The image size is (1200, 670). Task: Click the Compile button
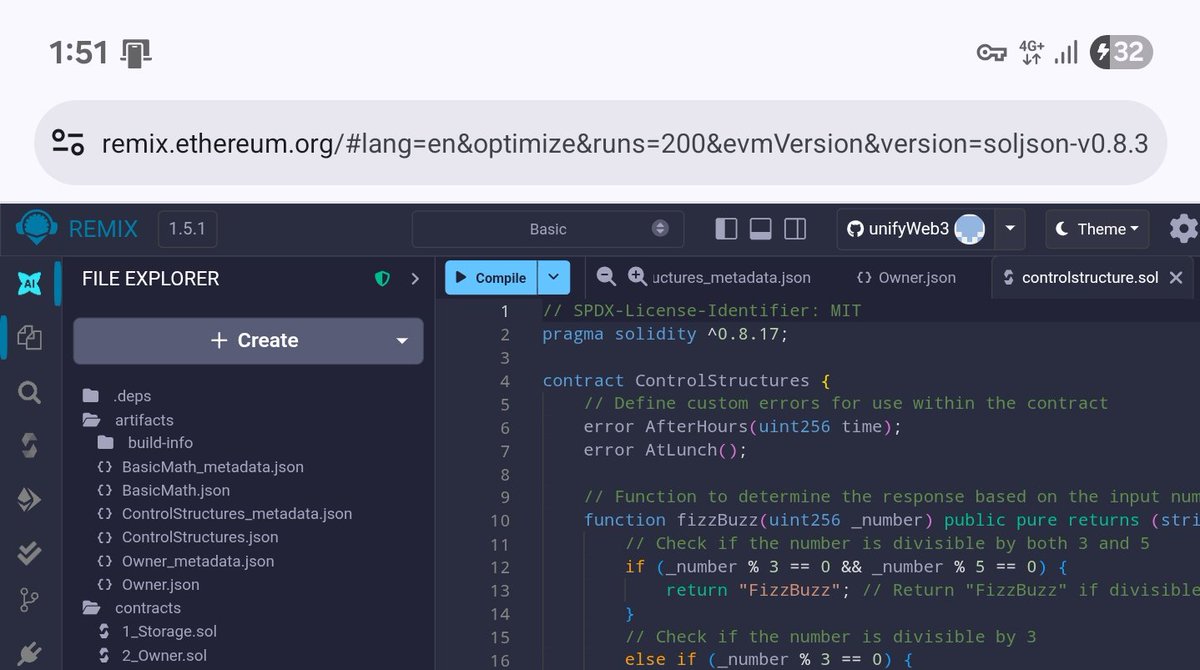coord(491,278)
